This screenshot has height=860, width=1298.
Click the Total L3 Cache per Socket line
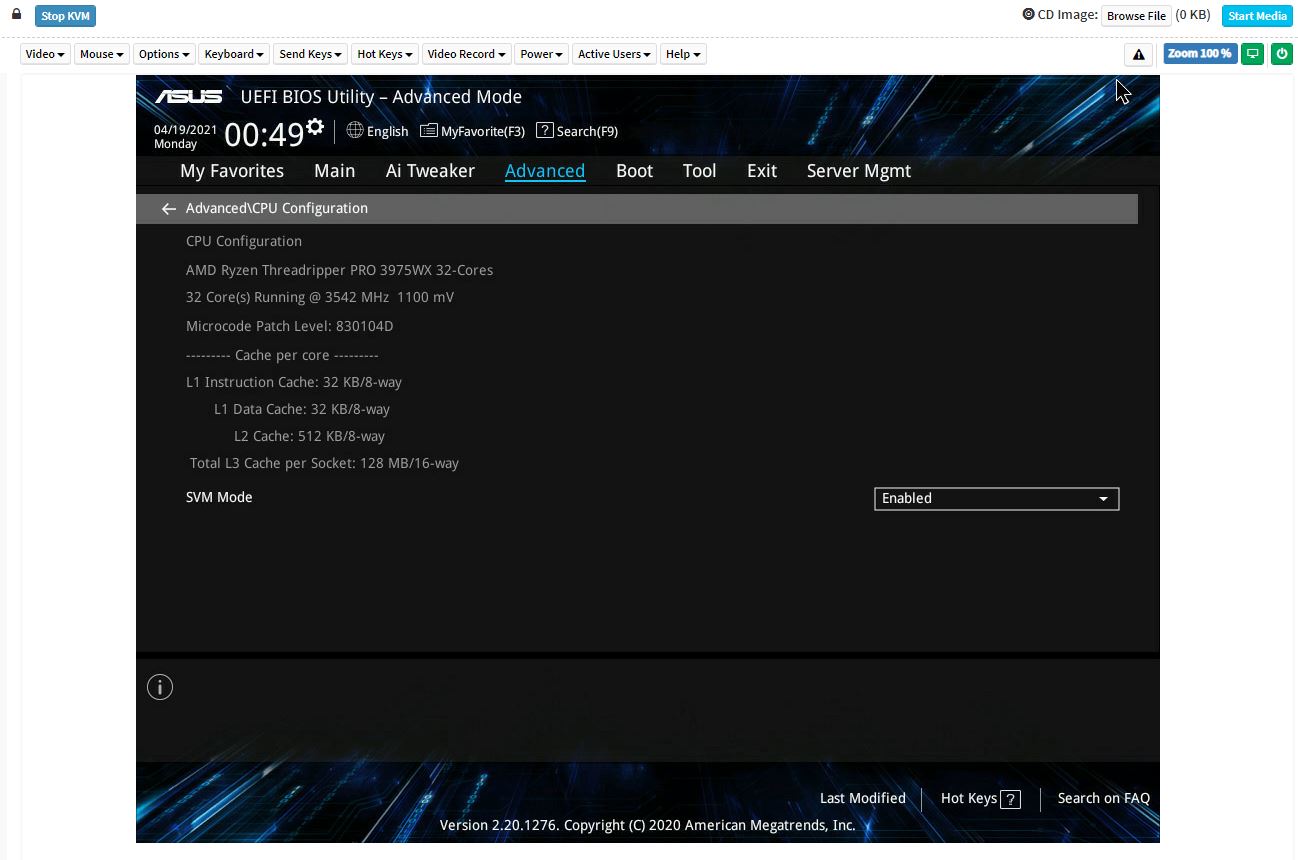click(324, 463)
